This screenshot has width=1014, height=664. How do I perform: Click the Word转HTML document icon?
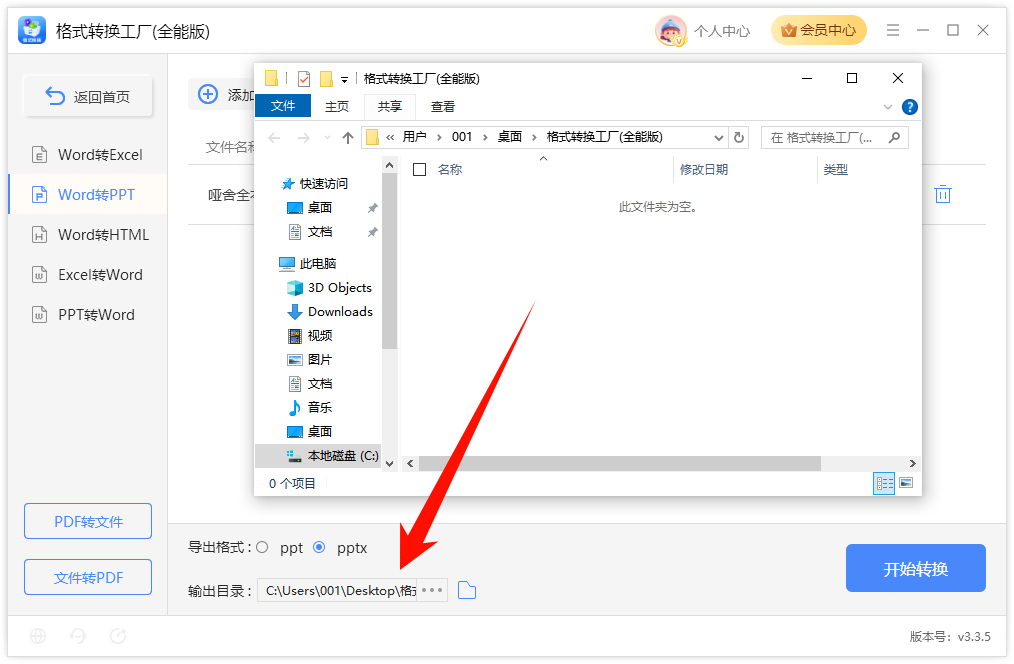click(x=39, y=235)
